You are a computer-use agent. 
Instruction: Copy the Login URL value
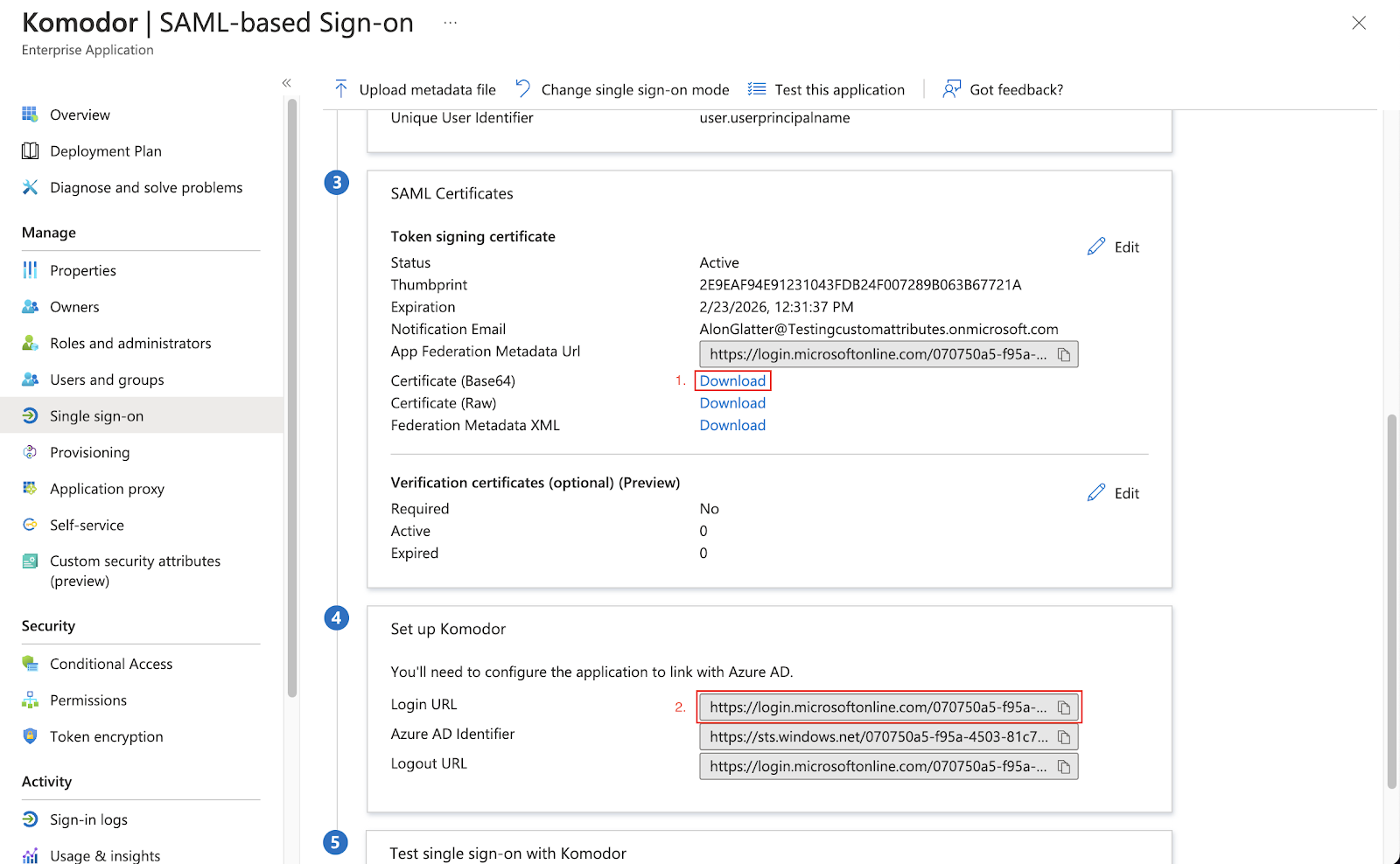pos(1064,707)
